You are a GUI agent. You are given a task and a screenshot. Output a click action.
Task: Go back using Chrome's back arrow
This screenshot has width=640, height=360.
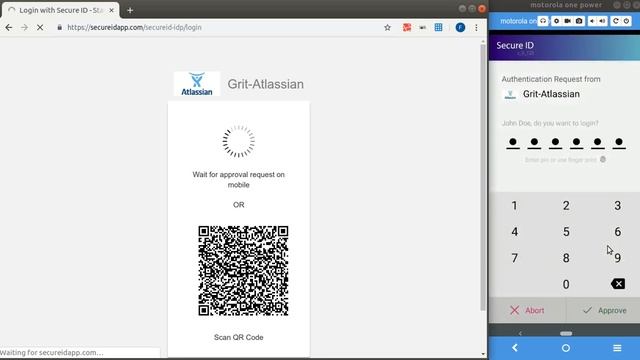9,27
